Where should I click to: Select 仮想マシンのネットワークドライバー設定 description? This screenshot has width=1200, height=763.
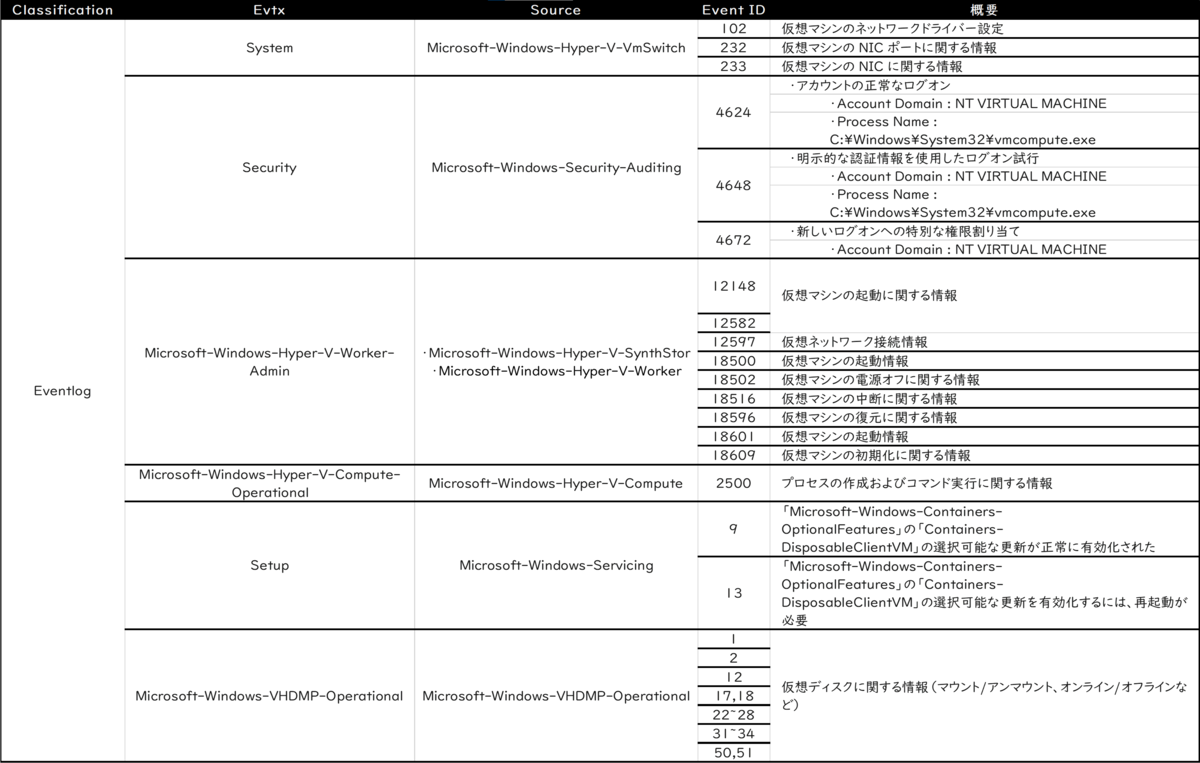tap(892, 29)
